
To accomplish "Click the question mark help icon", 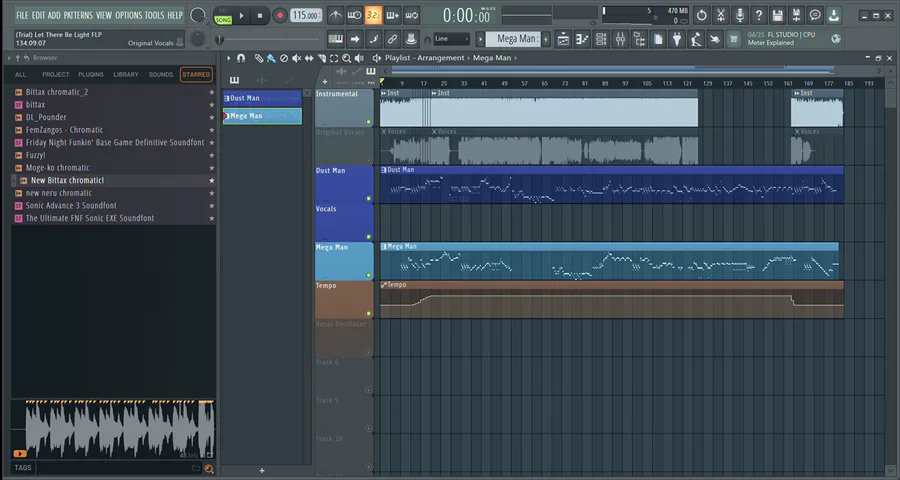I will click(759, 16).
